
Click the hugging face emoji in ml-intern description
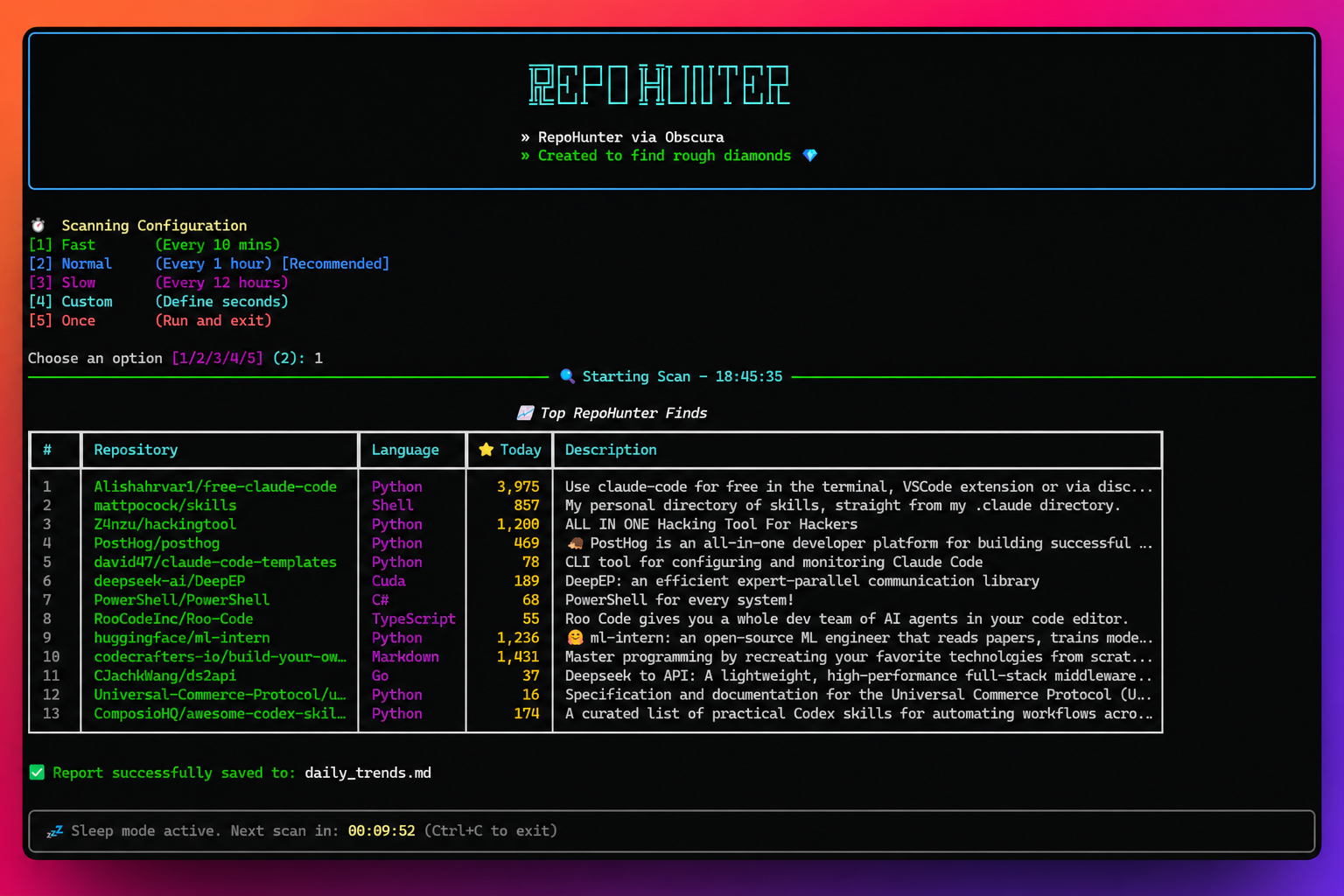575,638
